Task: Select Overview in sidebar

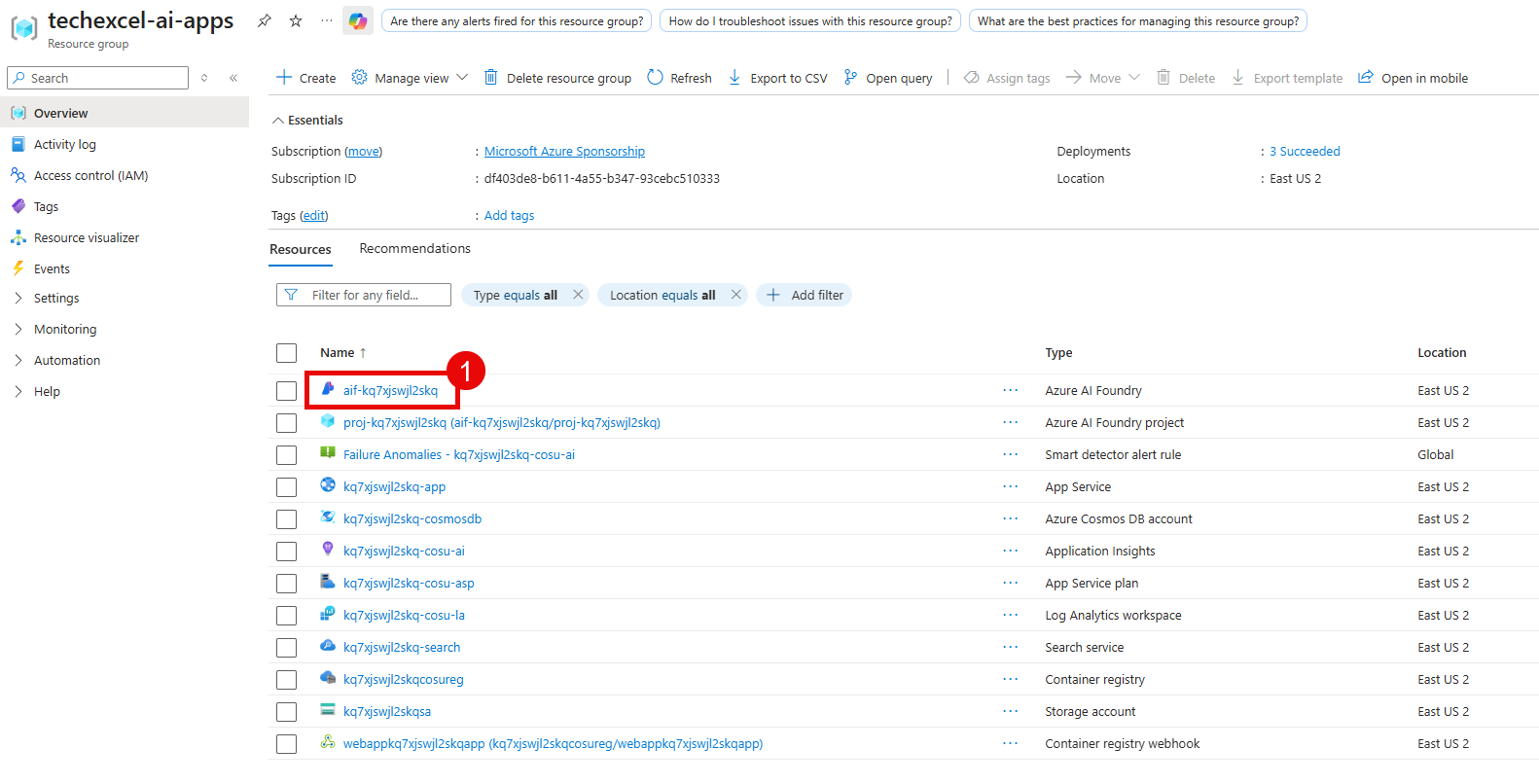Action: coord(125,113)
